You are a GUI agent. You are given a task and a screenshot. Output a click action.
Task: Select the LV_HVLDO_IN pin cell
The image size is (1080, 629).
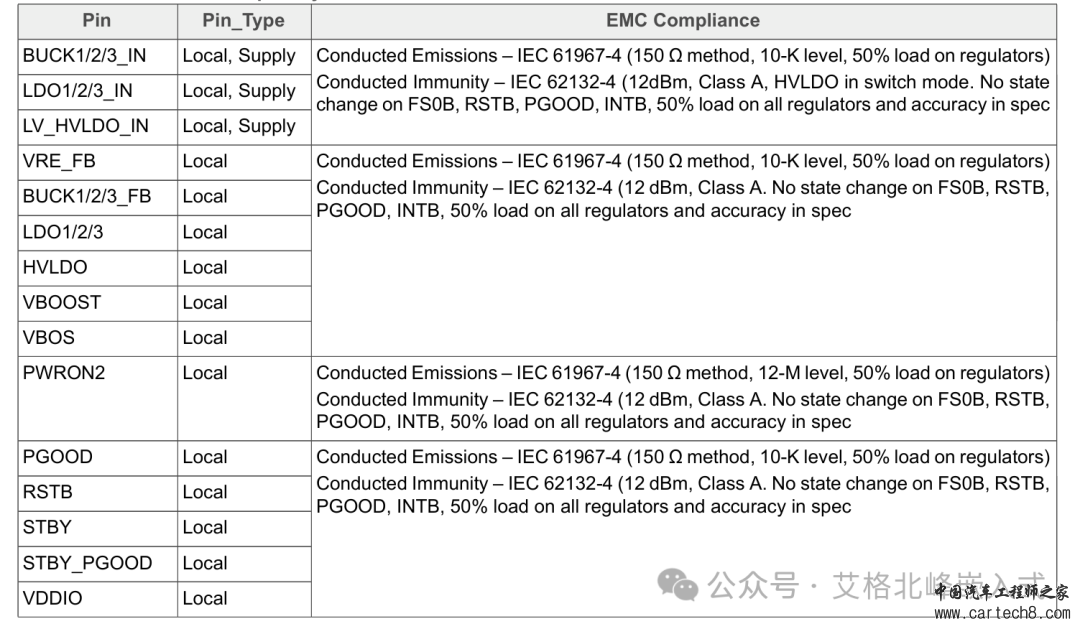97,127
